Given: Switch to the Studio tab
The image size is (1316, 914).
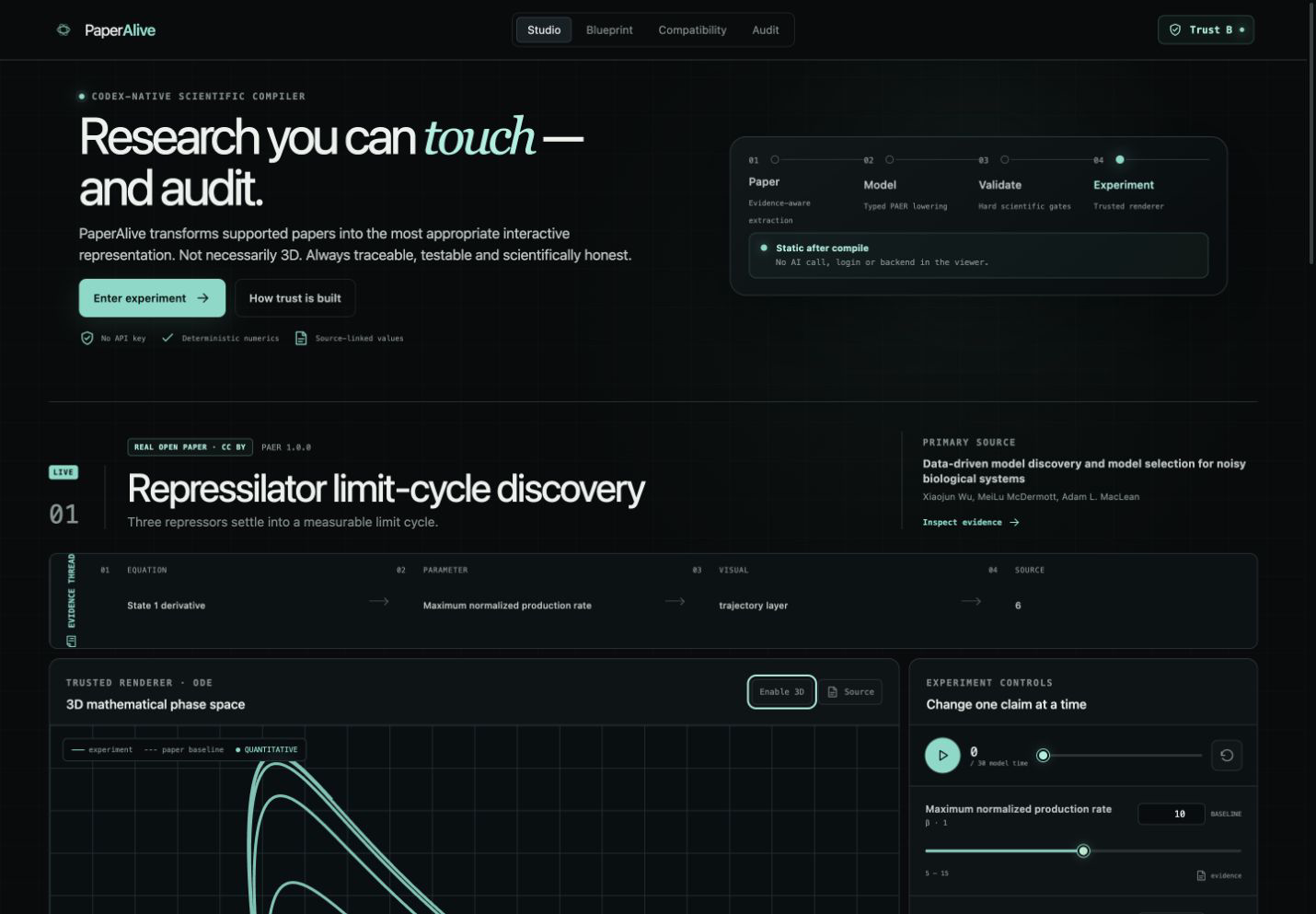Looking at the screenshot, I should tap(544, 30).
